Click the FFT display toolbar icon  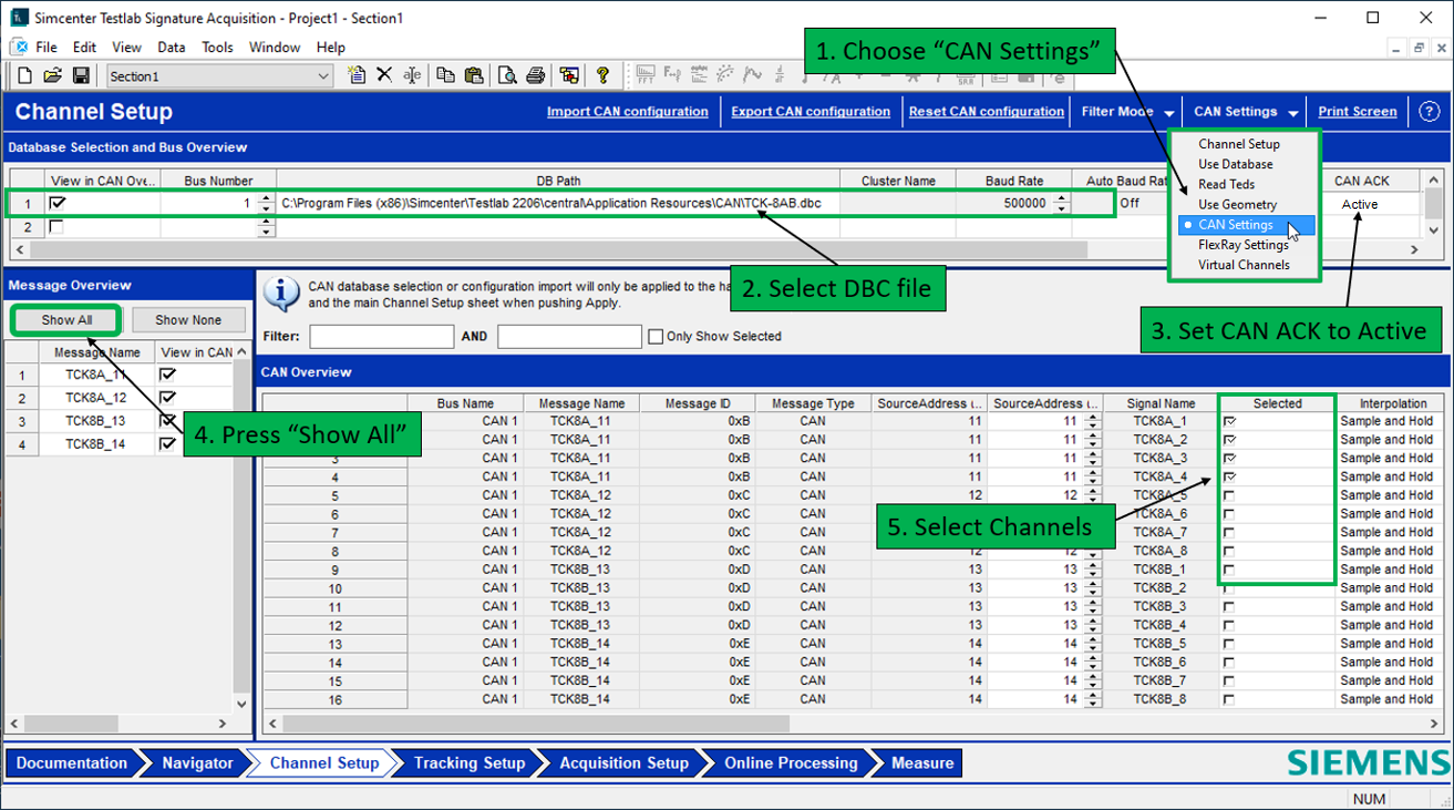pos(645,75)
